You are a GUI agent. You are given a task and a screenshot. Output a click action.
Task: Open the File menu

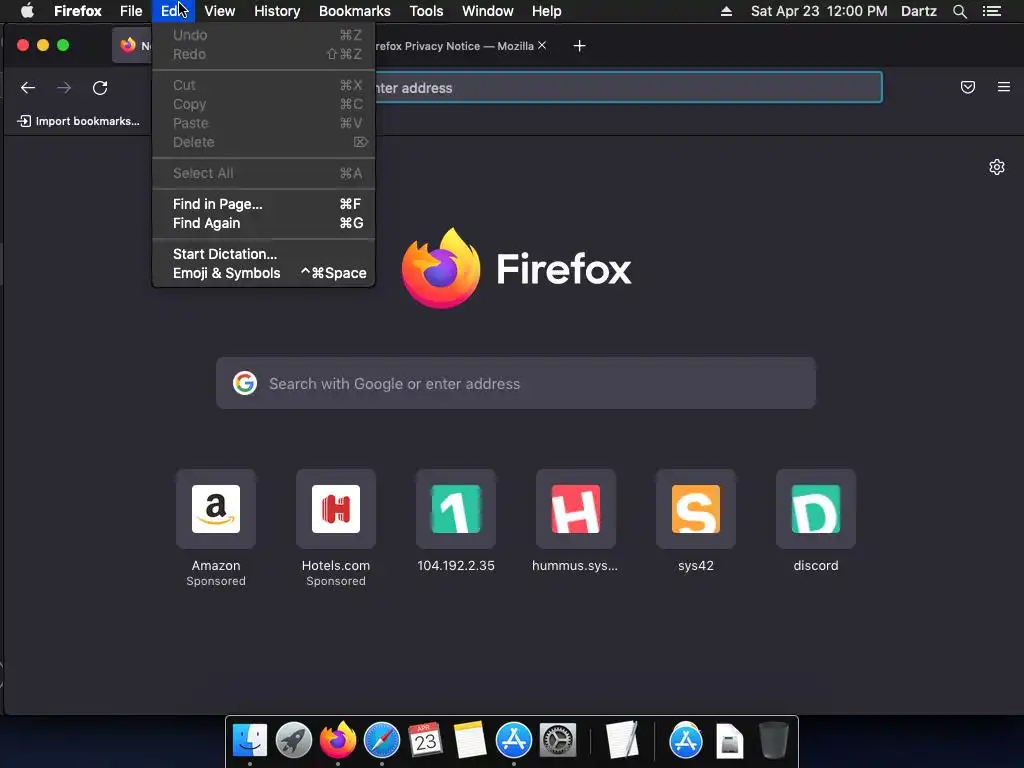tap(131, 11)
